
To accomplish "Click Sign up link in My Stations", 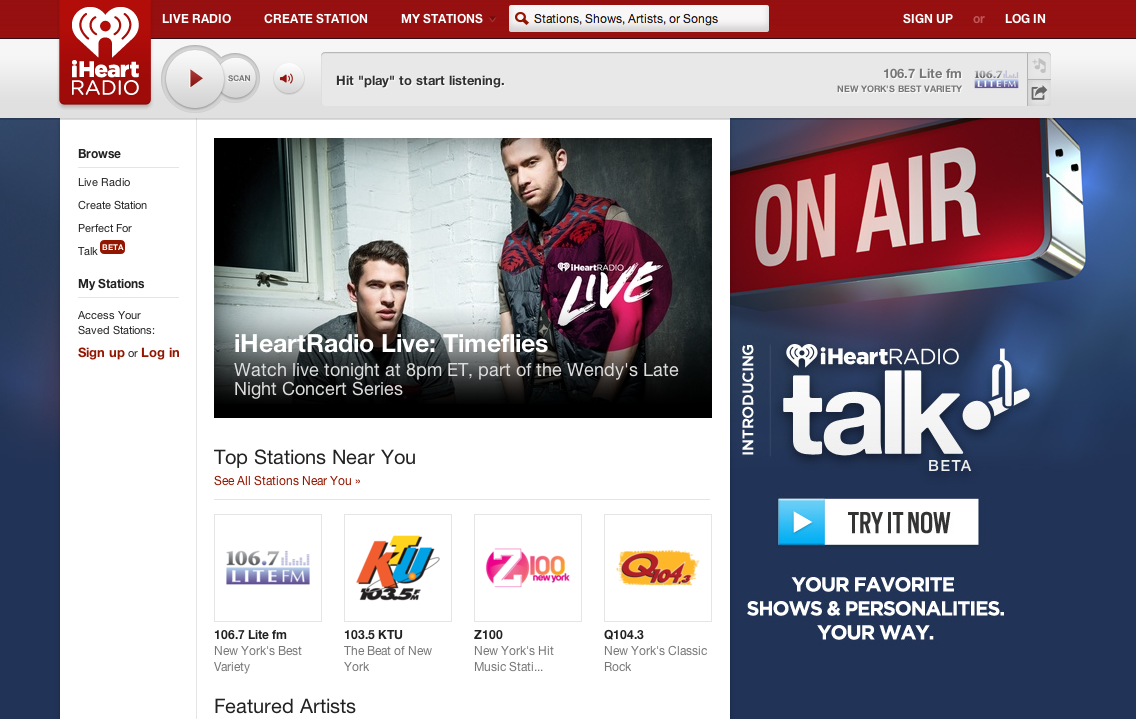I will [101, 353].
